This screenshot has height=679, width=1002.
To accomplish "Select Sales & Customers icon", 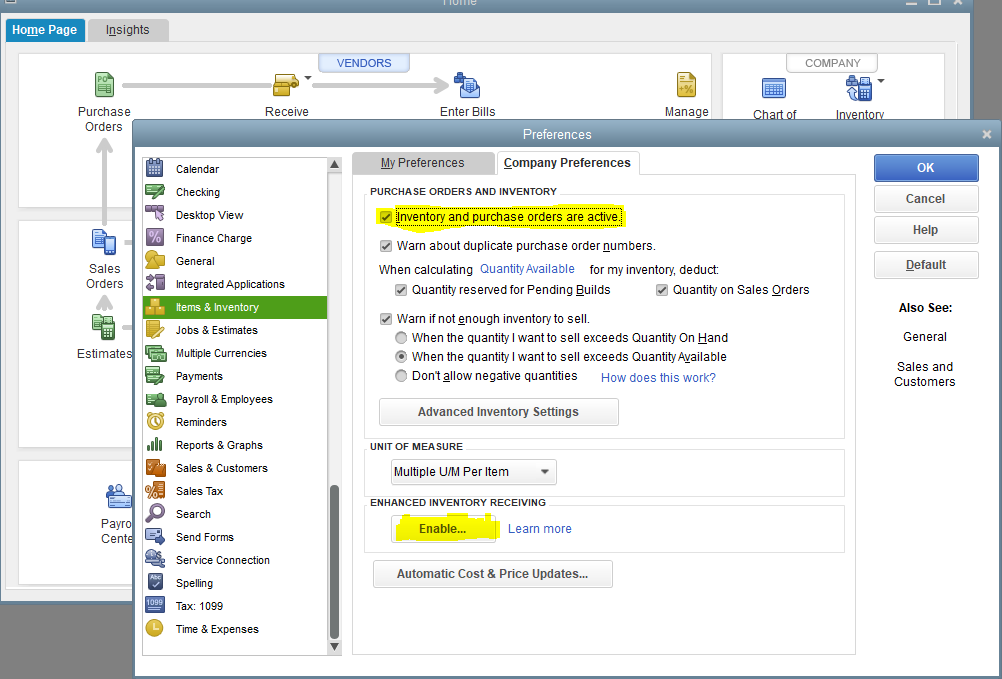I will tap(155, 468).
